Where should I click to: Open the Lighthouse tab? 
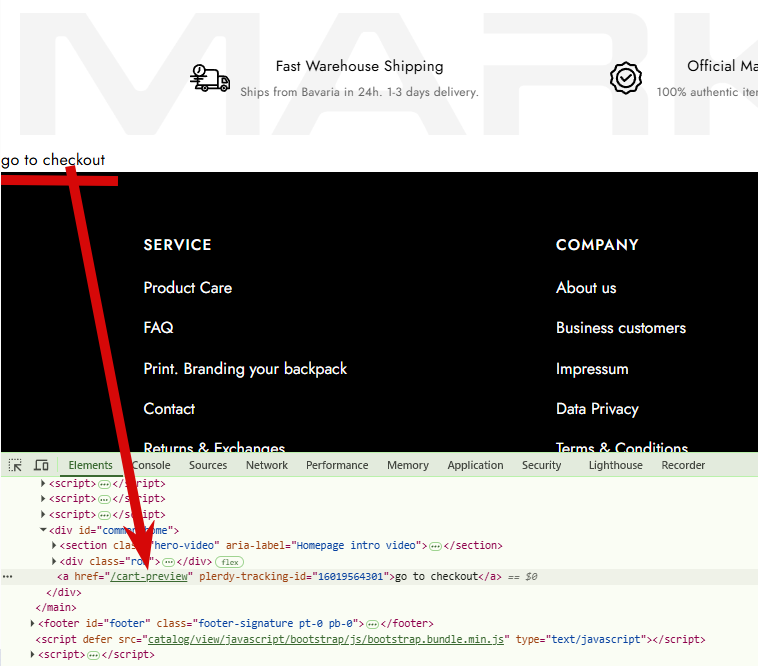615,465
